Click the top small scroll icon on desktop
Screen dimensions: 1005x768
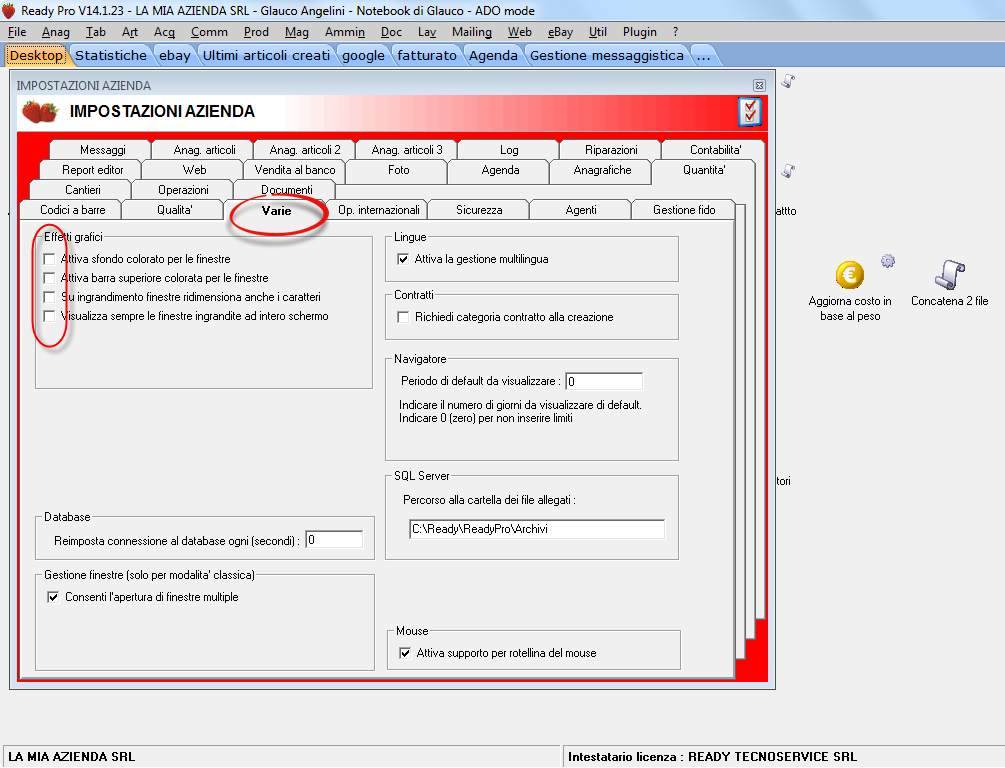[x=788, y=81]
